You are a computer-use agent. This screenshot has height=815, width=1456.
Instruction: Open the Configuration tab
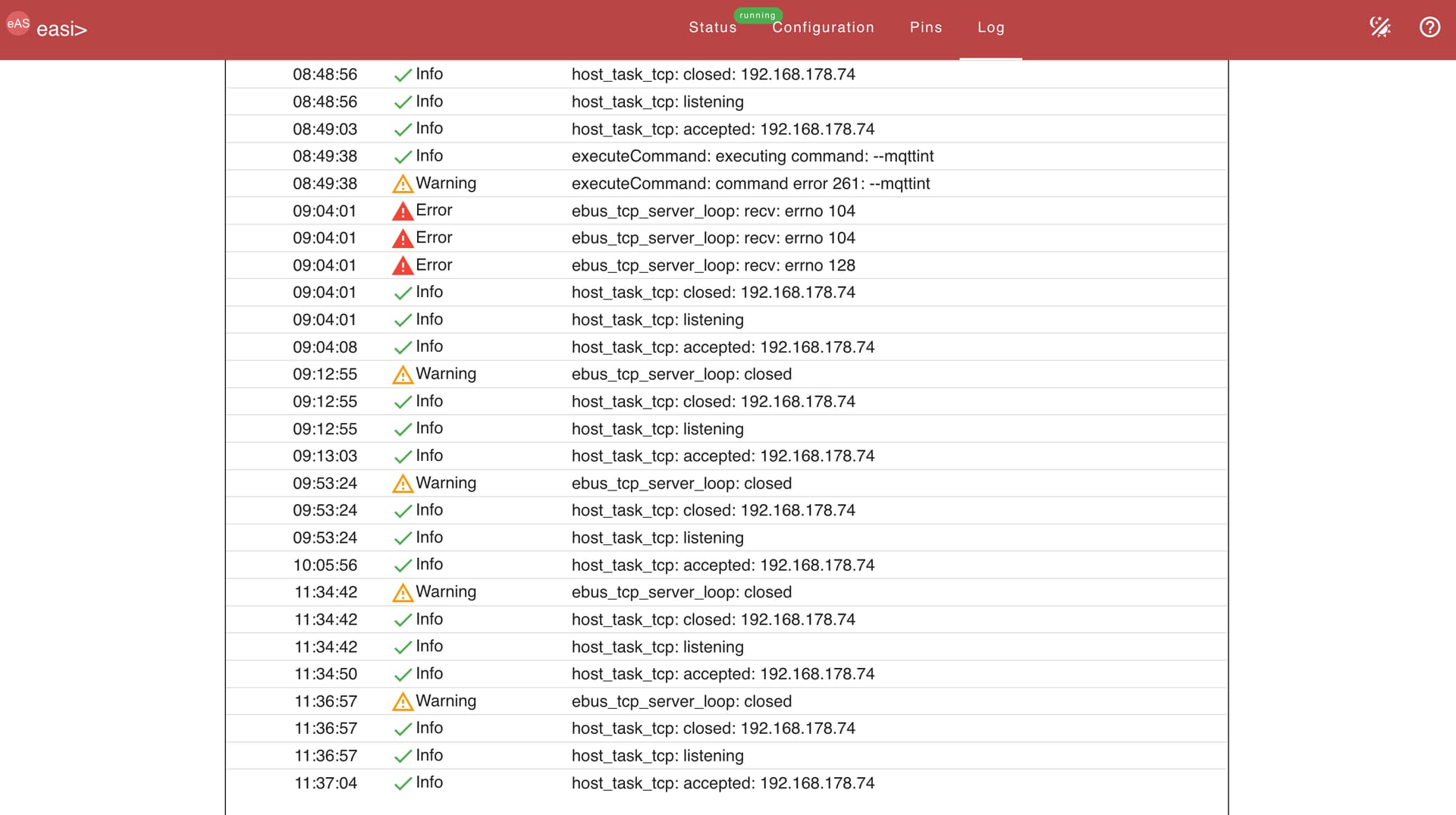(823, 27)
